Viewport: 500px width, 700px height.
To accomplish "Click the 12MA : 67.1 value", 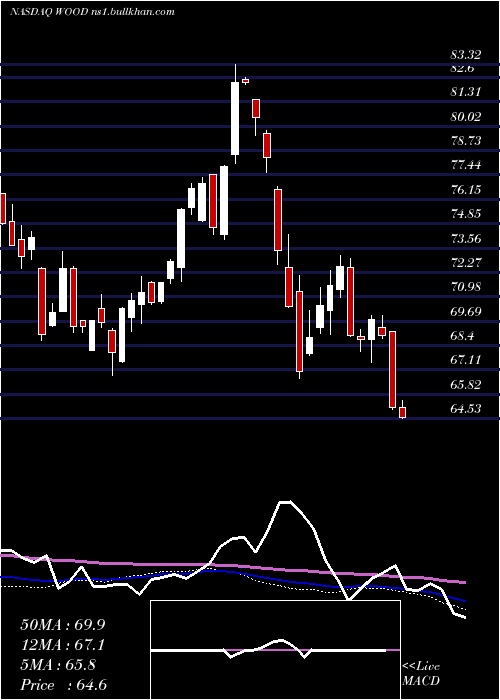I will coord(63,645).
